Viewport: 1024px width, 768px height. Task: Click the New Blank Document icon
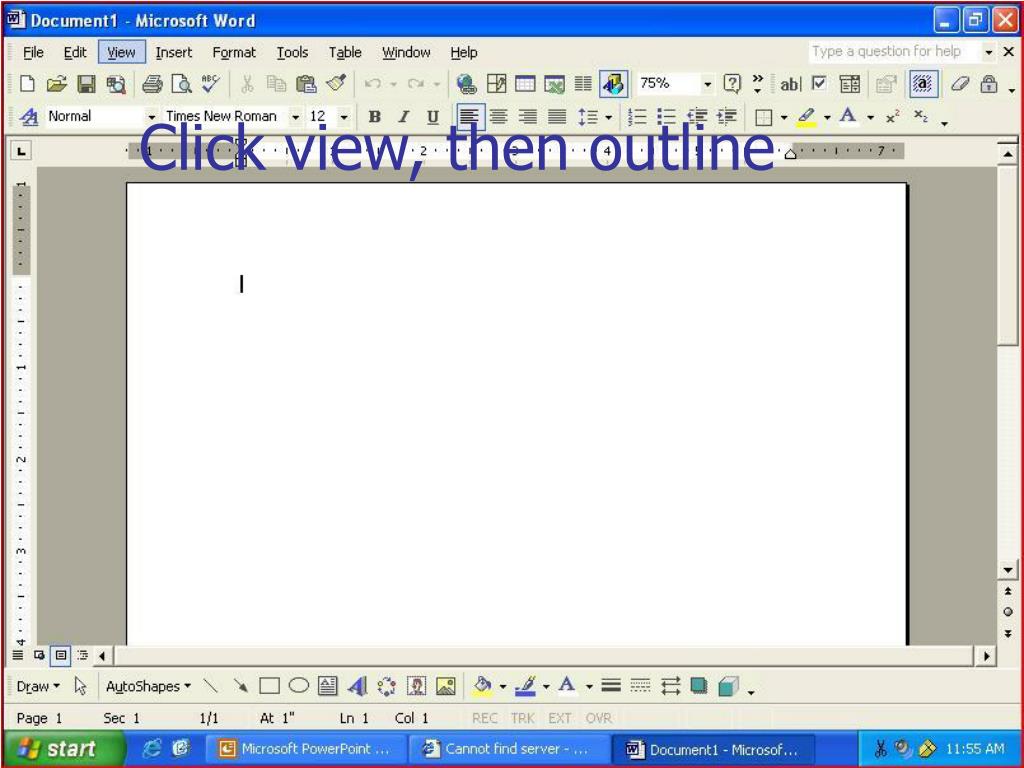[x=27, y=84]
